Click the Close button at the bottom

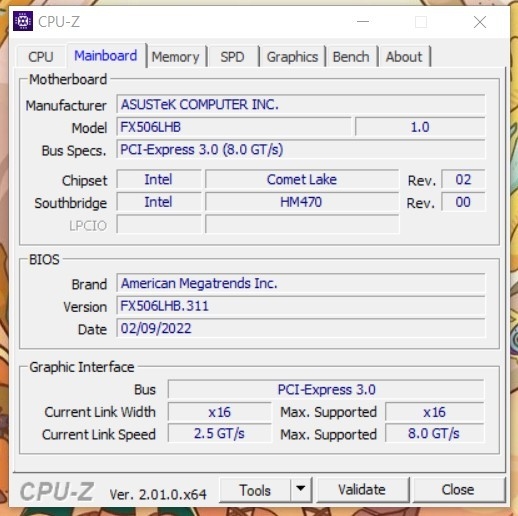[x=458, y=490]
